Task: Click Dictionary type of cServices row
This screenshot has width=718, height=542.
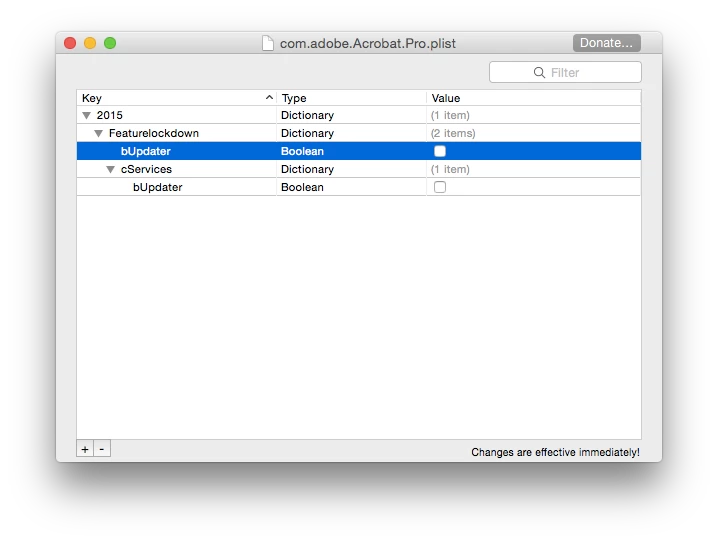Action: (307, 169)
